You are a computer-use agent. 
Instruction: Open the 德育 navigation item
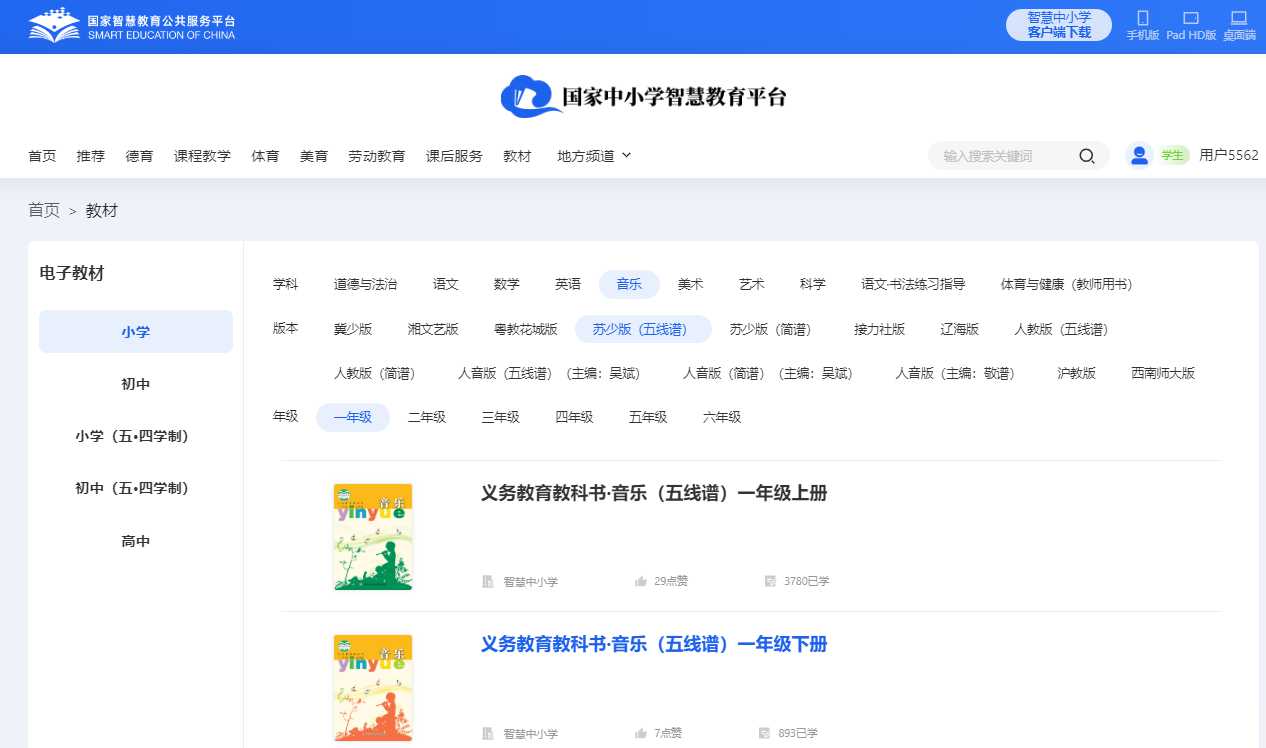pos(140,156)
